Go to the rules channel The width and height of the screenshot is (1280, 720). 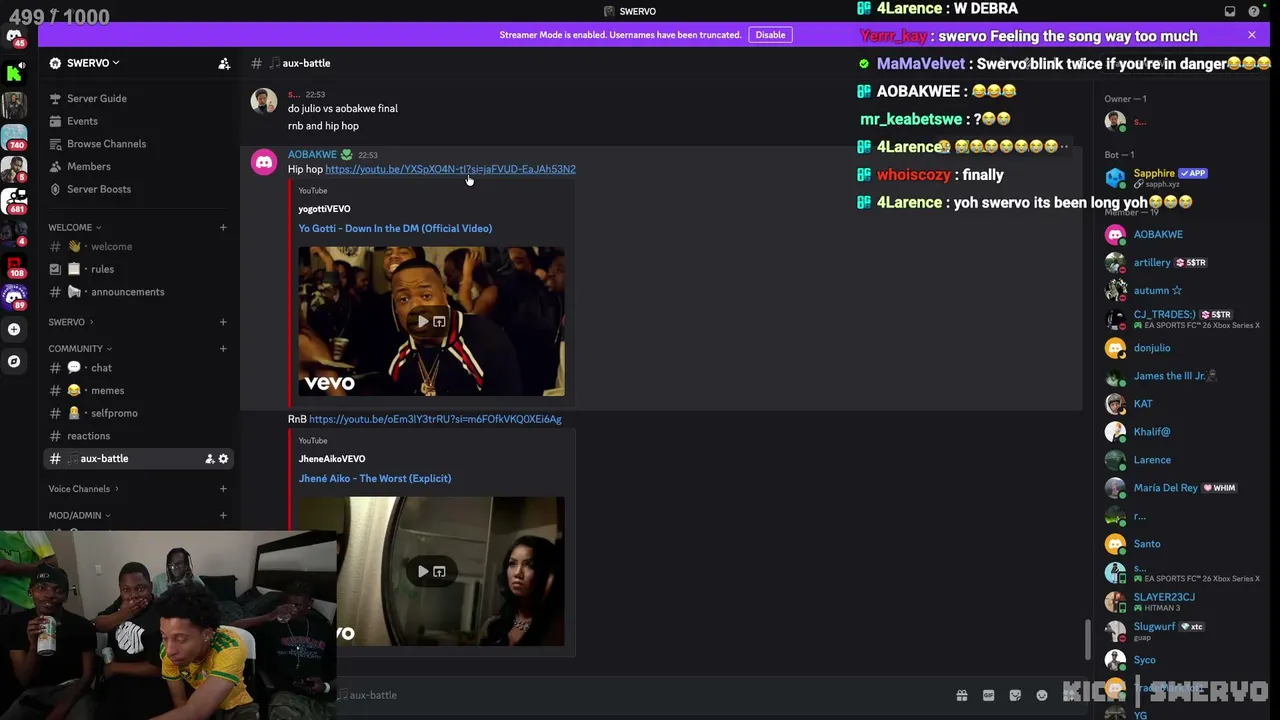[139, 269]
